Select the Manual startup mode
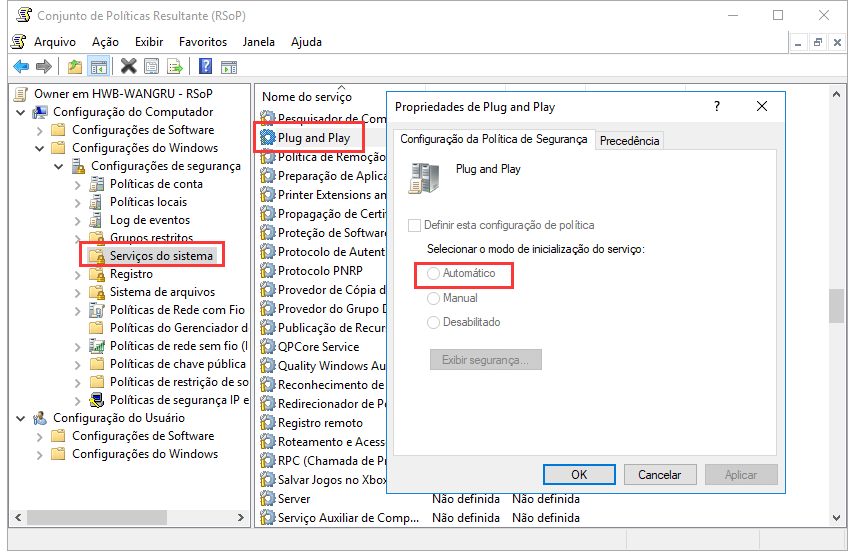 [433, 298]
